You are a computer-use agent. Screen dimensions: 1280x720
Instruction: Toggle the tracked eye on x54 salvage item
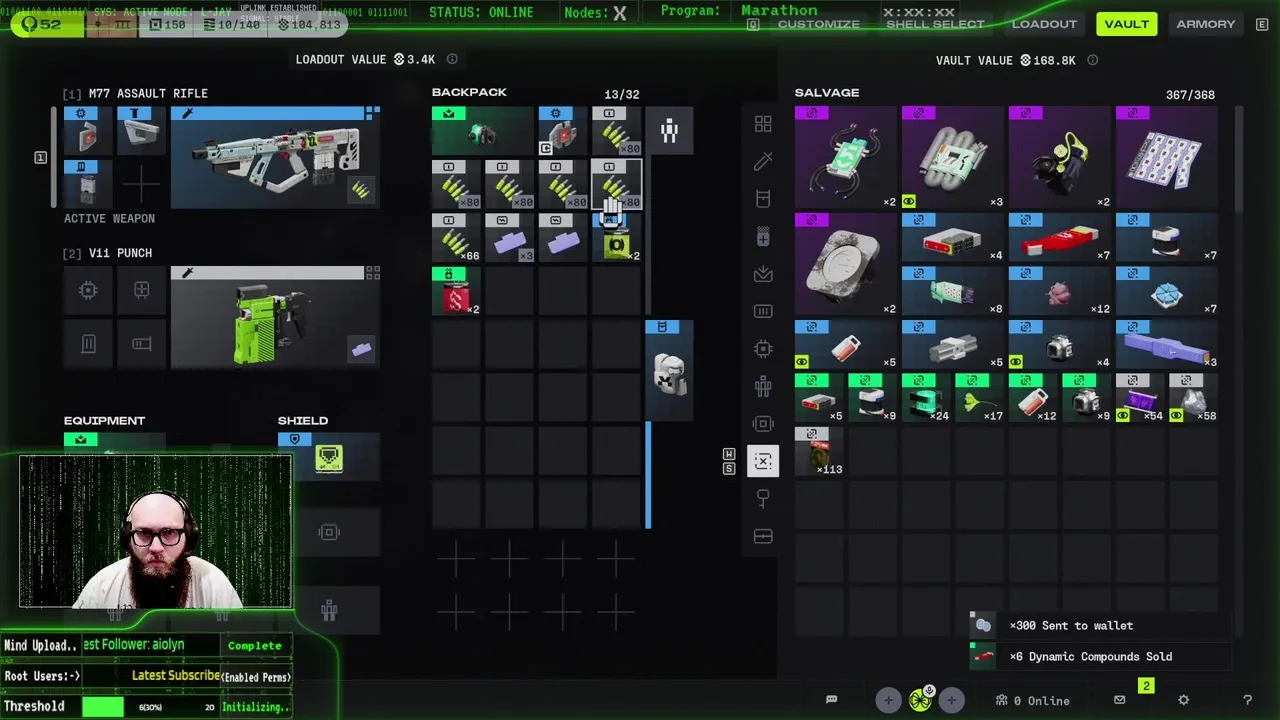1123,415
